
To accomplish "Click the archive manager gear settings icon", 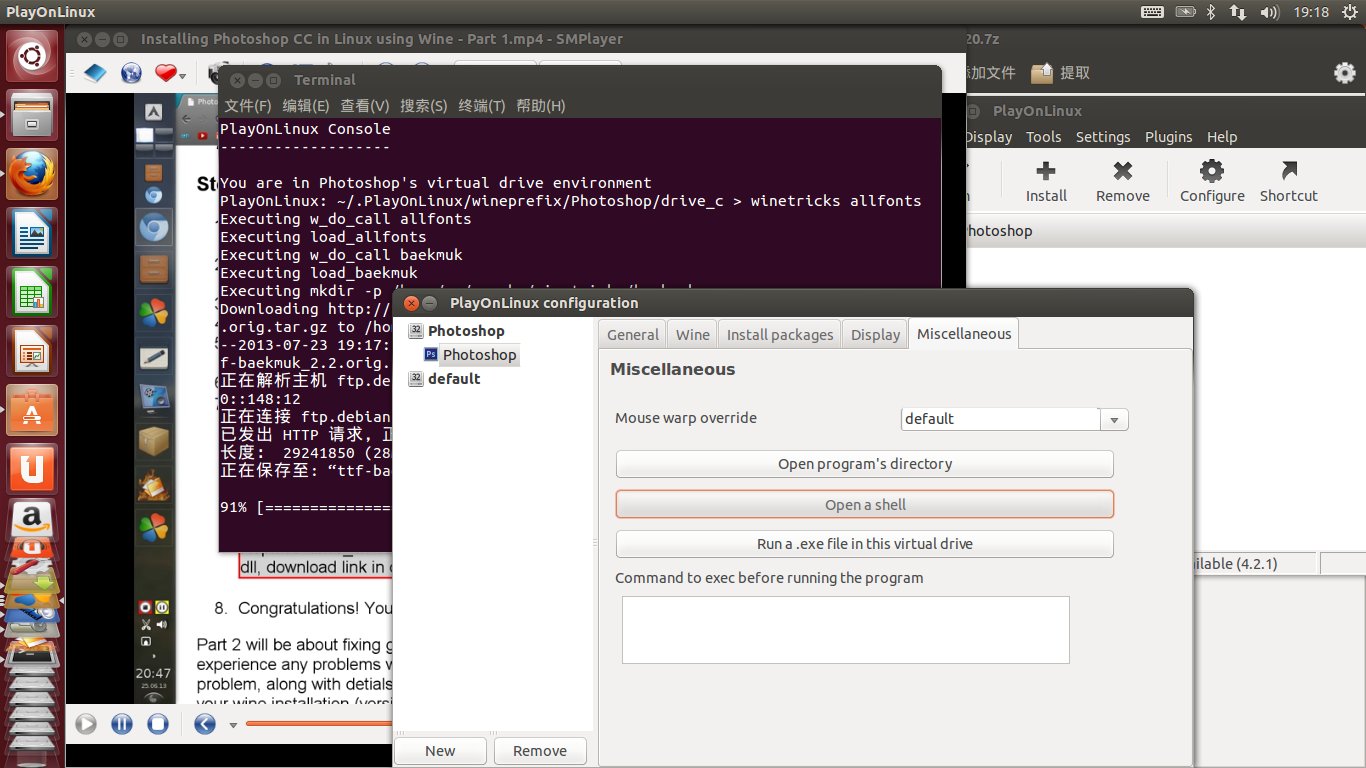I will point(1345,72).
